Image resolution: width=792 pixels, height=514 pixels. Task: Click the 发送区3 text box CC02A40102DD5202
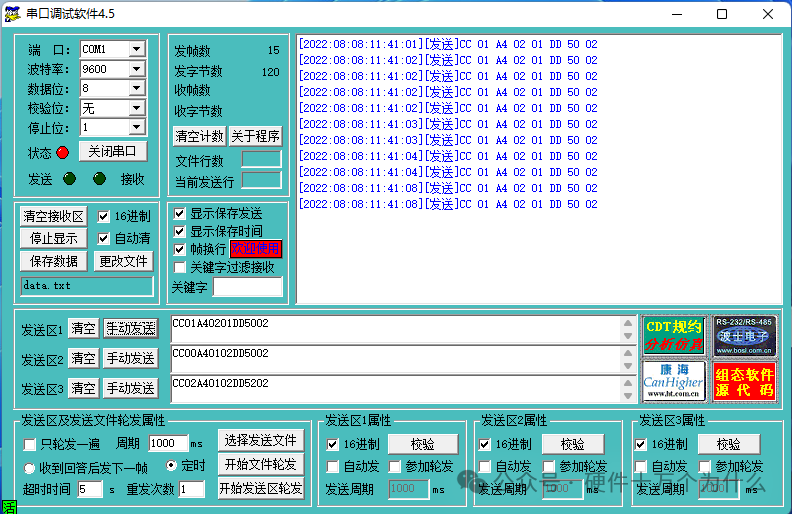pyautogui.click(x=397, y=389)
